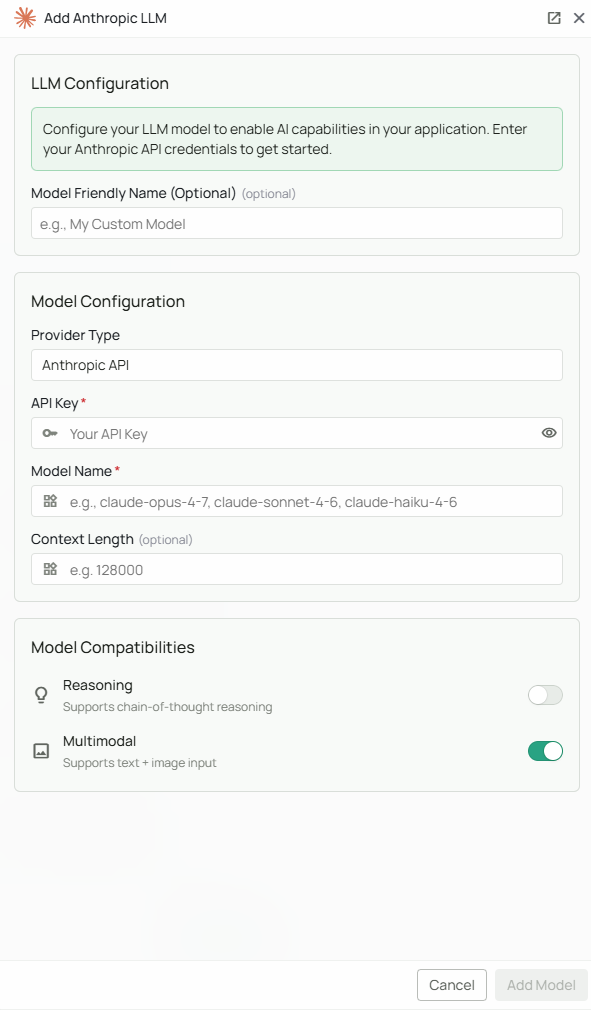
Task: Click the Model Friendly Name (Optional) label
Action: pos(134,193)
